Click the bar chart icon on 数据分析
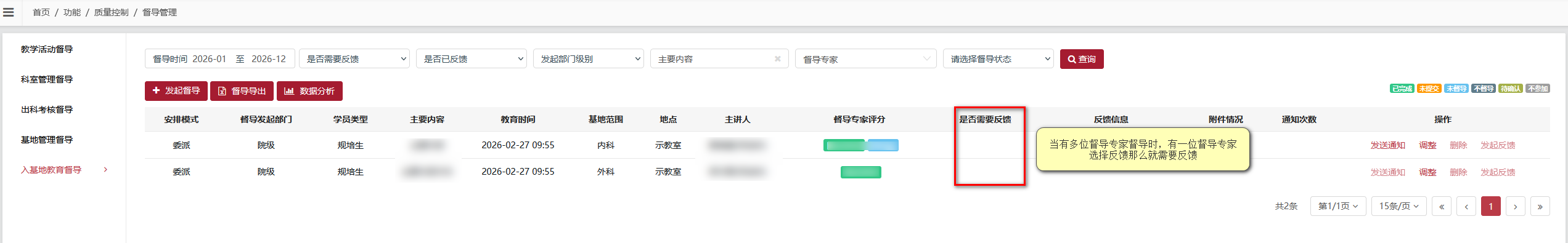Viewport: 1568px width, 243px height. 288,91
